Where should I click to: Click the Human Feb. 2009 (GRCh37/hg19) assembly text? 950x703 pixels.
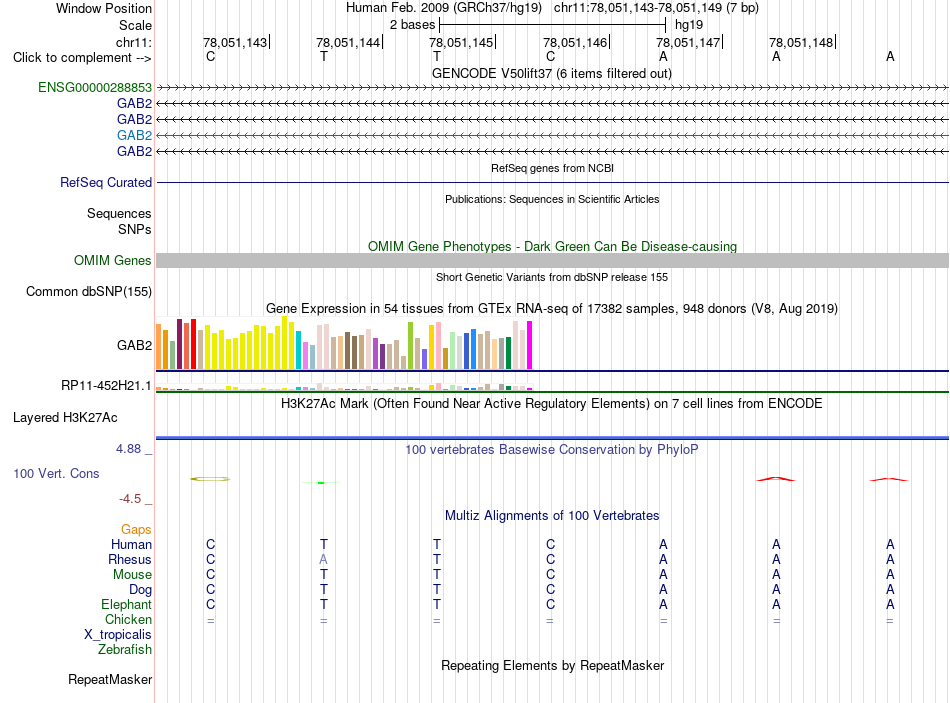coord(443,8)
